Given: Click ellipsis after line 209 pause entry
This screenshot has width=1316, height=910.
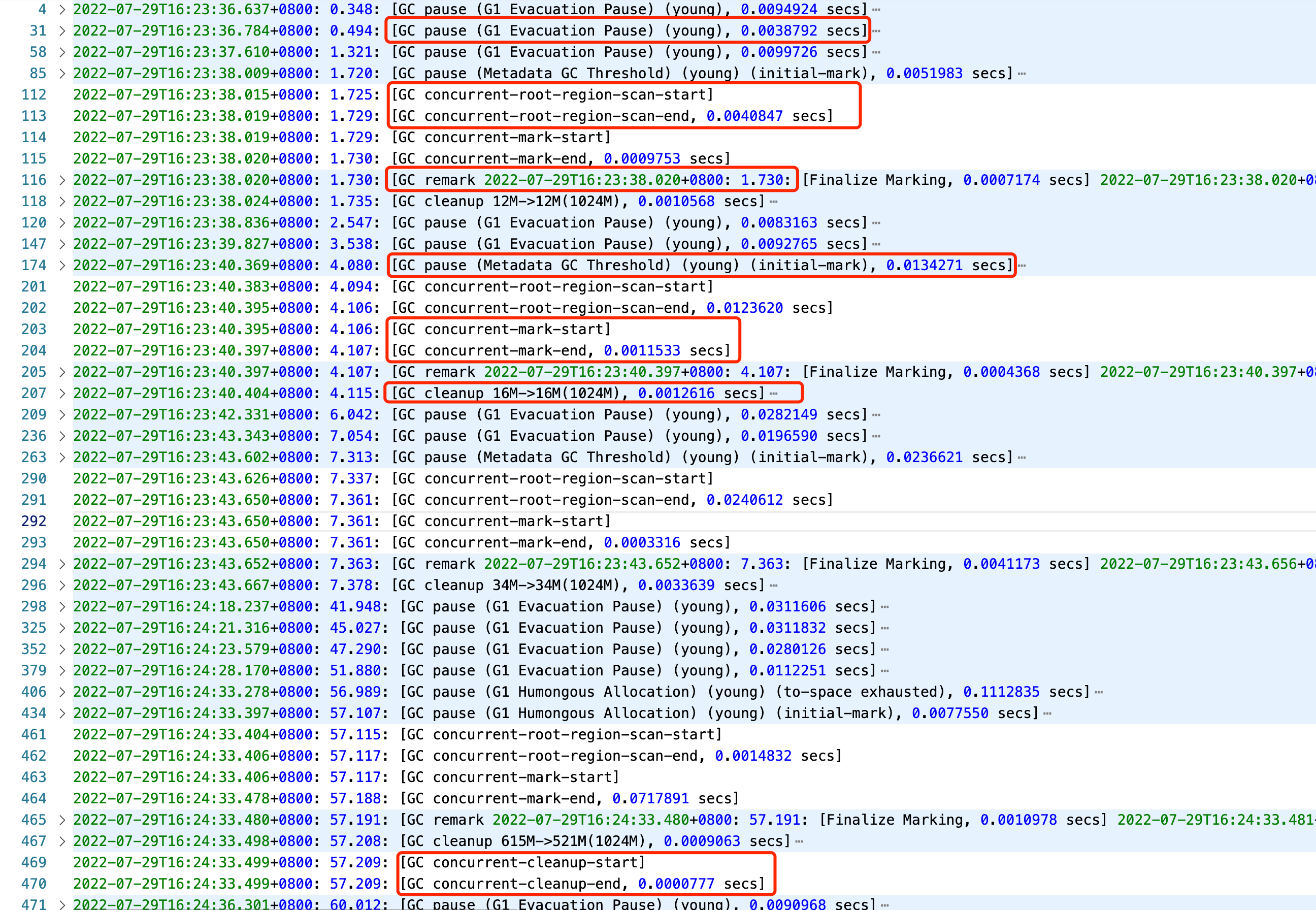Looking at the screenshot, I should pos(877,415).
